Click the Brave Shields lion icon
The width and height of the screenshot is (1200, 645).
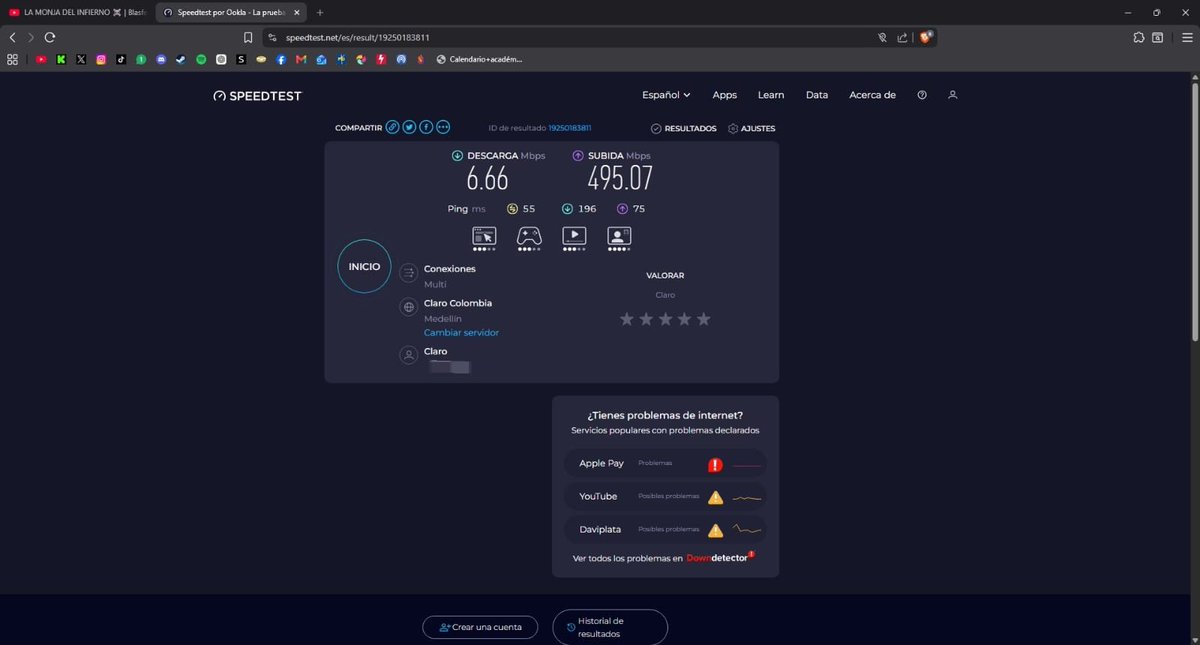pyautogui.click(x=927, y=37)
